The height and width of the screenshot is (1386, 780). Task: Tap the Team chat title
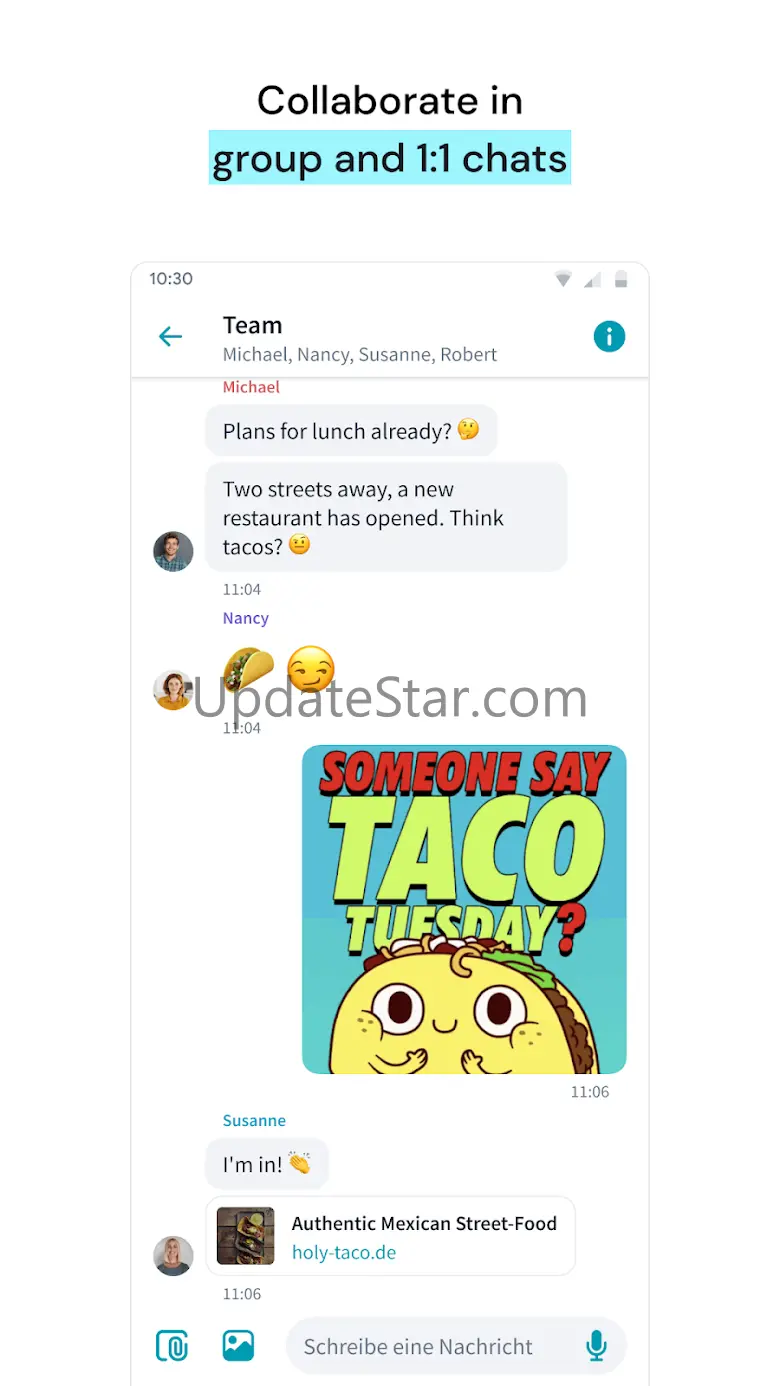(252, 325)
